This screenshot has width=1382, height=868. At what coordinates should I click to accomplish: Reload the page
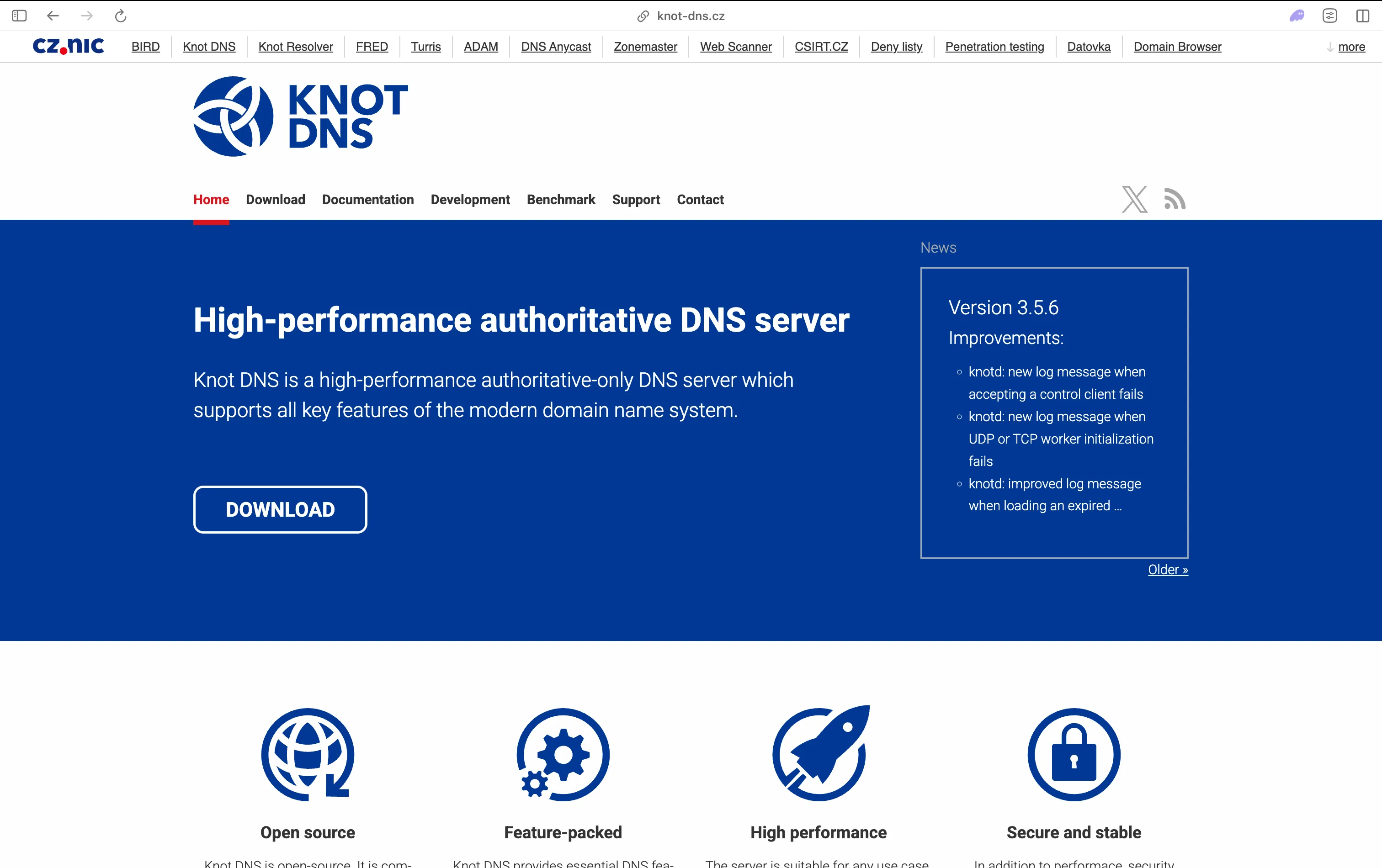(x=121, y=16)
